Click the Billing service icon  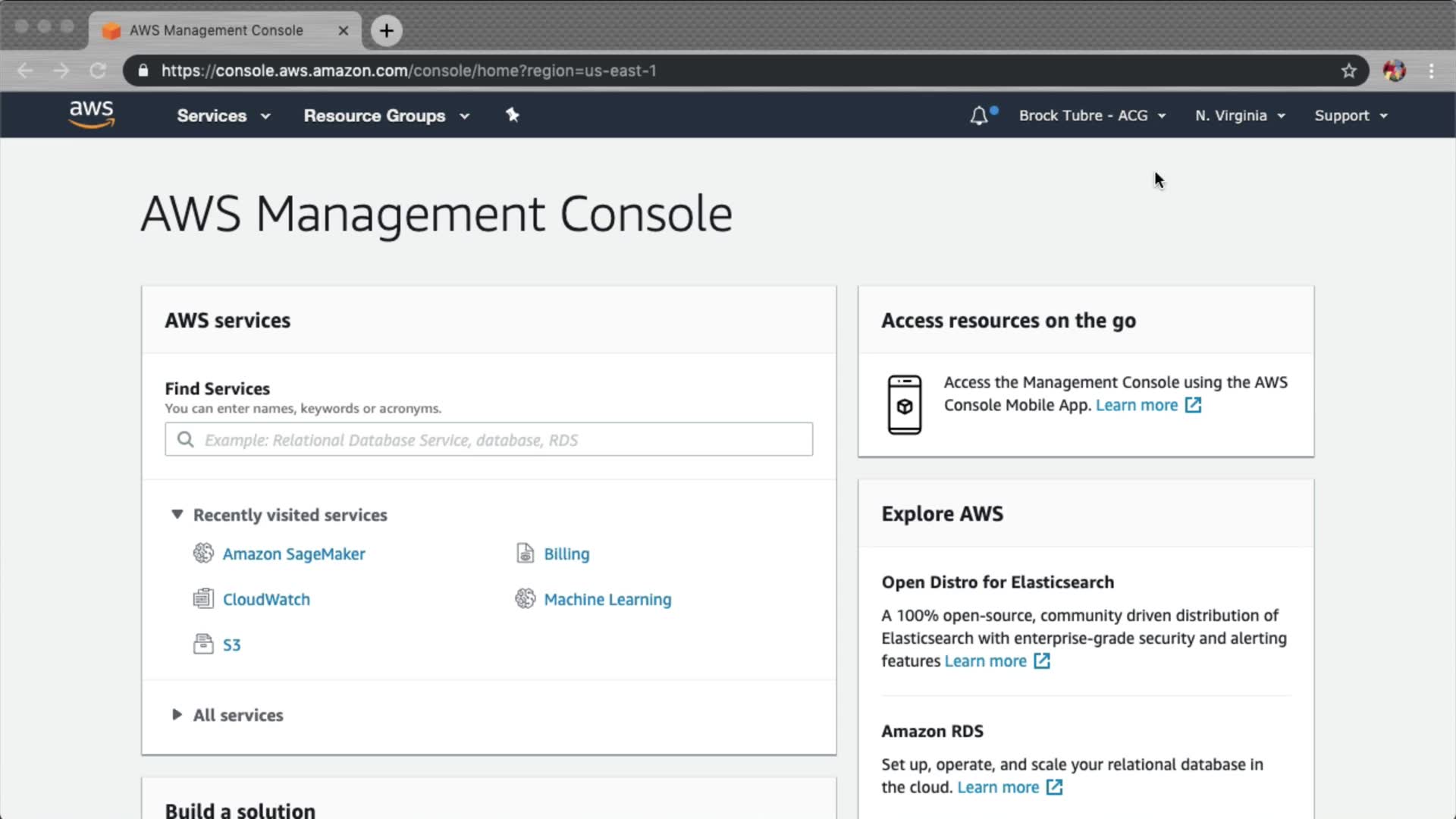pos(525,554)
